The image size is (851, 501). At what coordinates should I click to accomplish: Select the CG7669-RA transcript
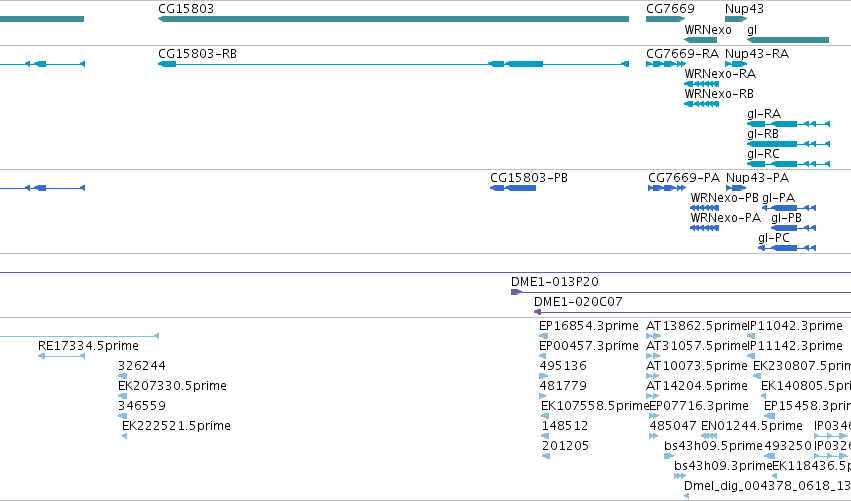[x=666, y=64]
